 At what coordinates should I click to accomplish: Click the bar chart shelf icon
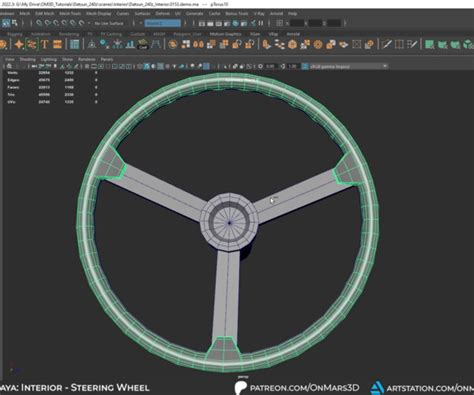pos(130,44)
